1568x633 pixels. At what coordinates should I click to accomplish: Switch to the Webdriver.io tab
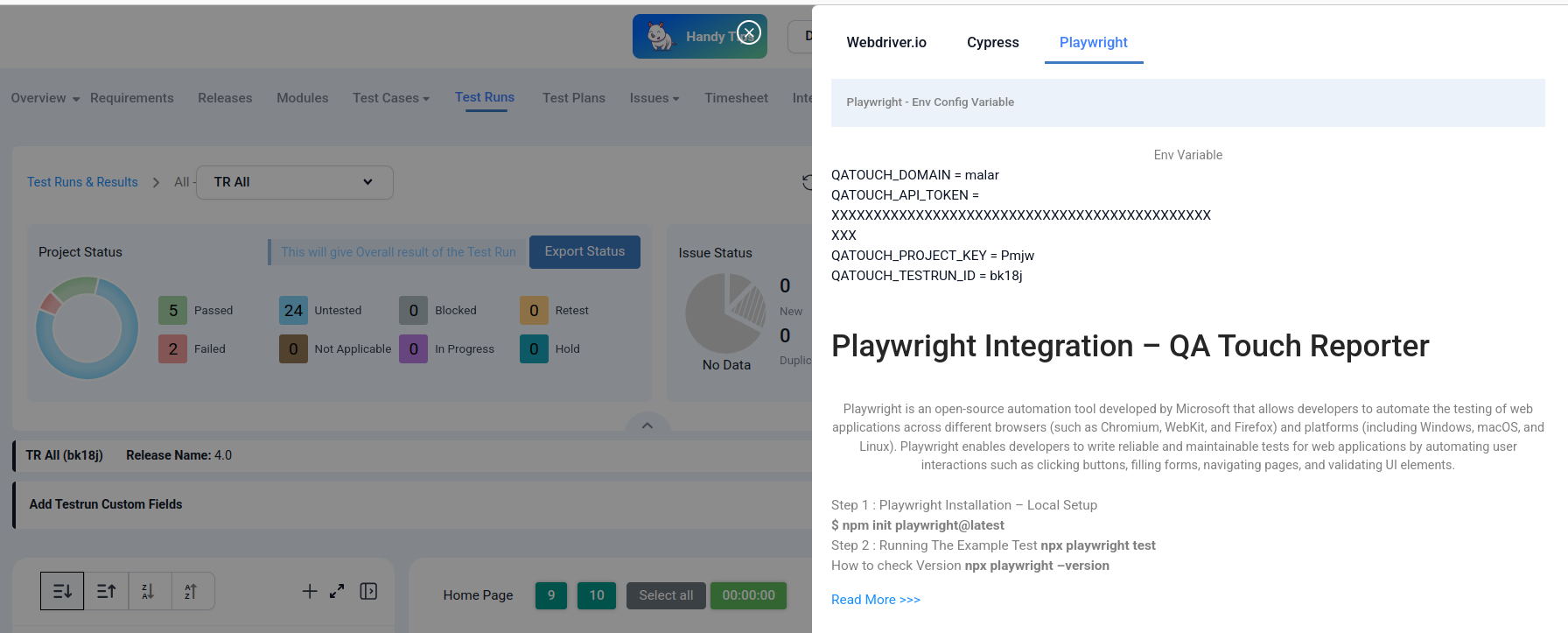[885, 42]
